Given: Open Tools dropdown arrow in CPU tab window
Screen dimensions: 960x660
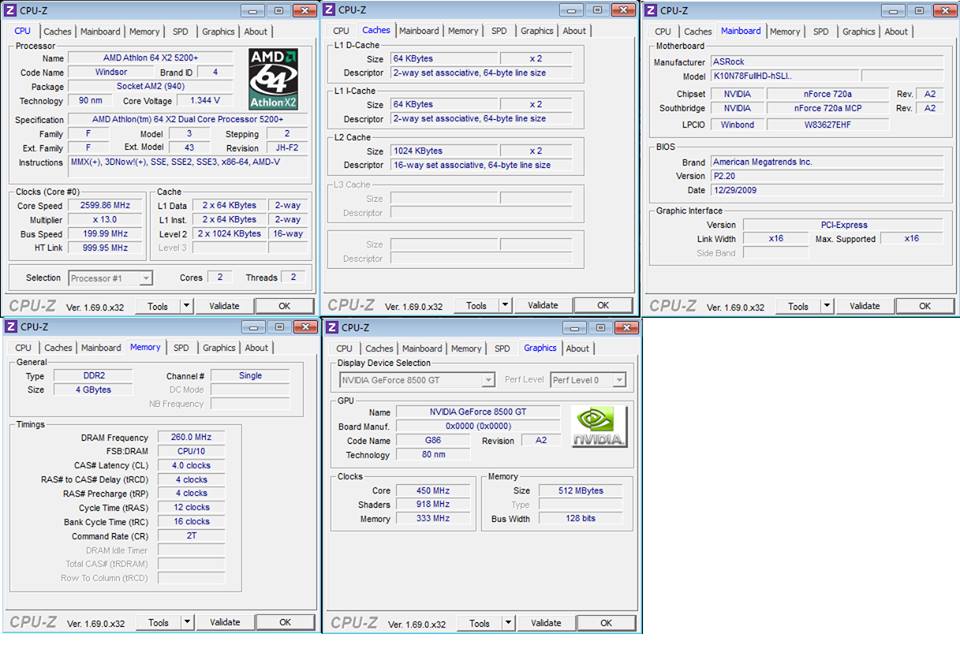Looking at the screenshot, I should click(186, 306).
